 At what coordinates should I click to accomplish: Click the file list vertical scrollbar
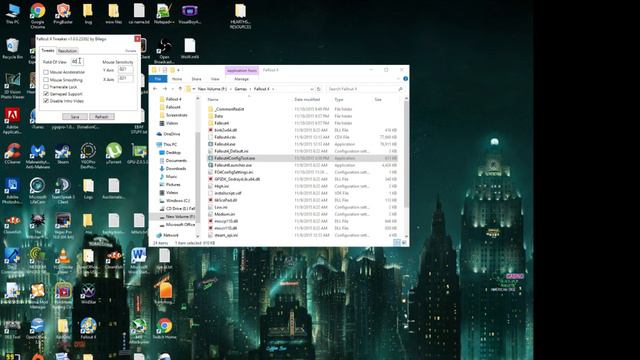(406, 153)
